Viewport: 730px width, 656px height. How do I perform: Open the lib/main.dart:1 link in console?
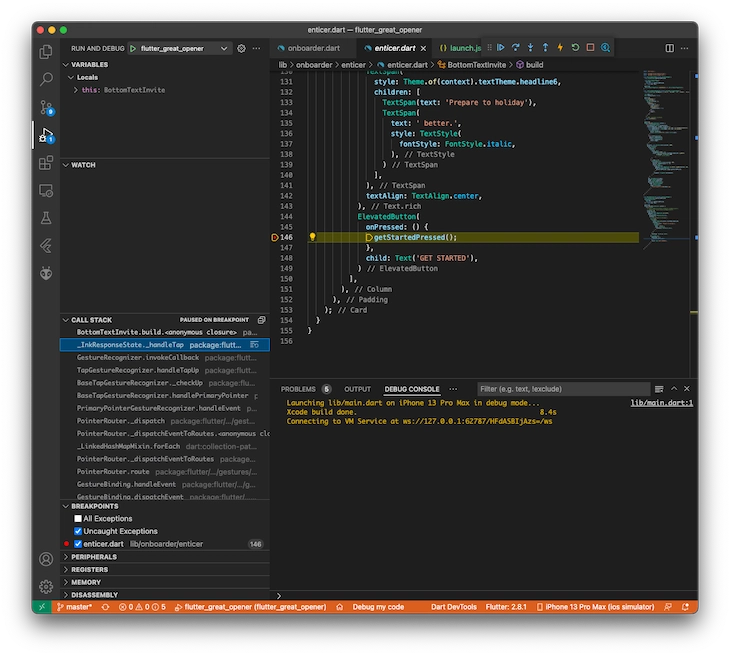tap(662, 403)
